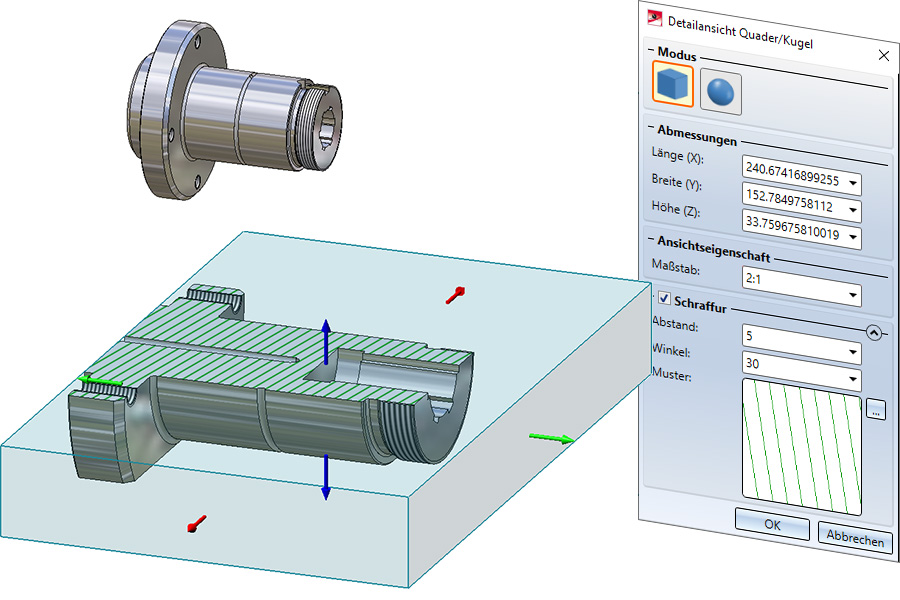The width and height of the screenshot is (900, 600).
Task: Open the Winkel angle dropdown
Action: [x=852, y=353]
